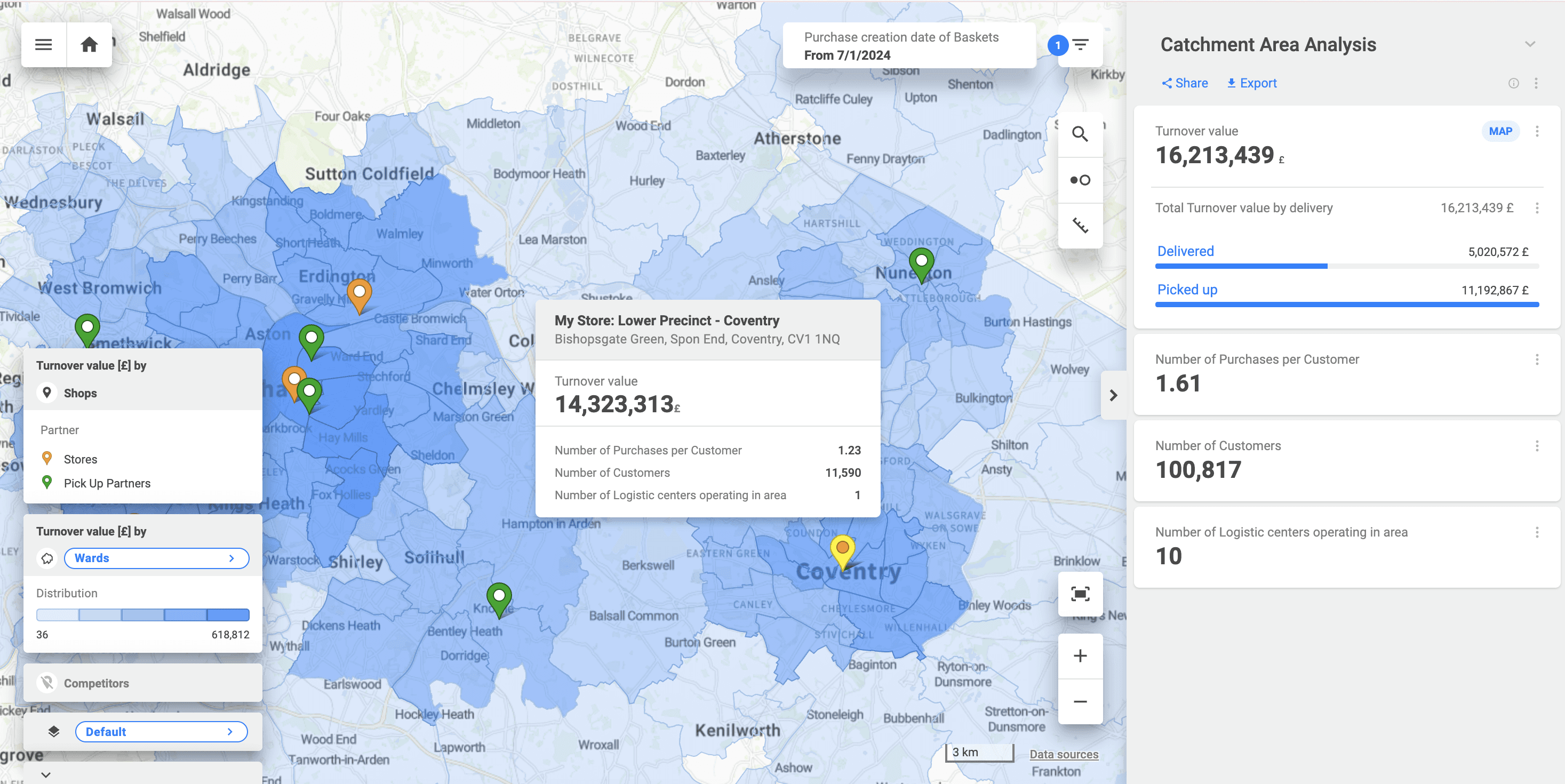
Task: Open the Turnover value widget options menu
Action: 1537,131
